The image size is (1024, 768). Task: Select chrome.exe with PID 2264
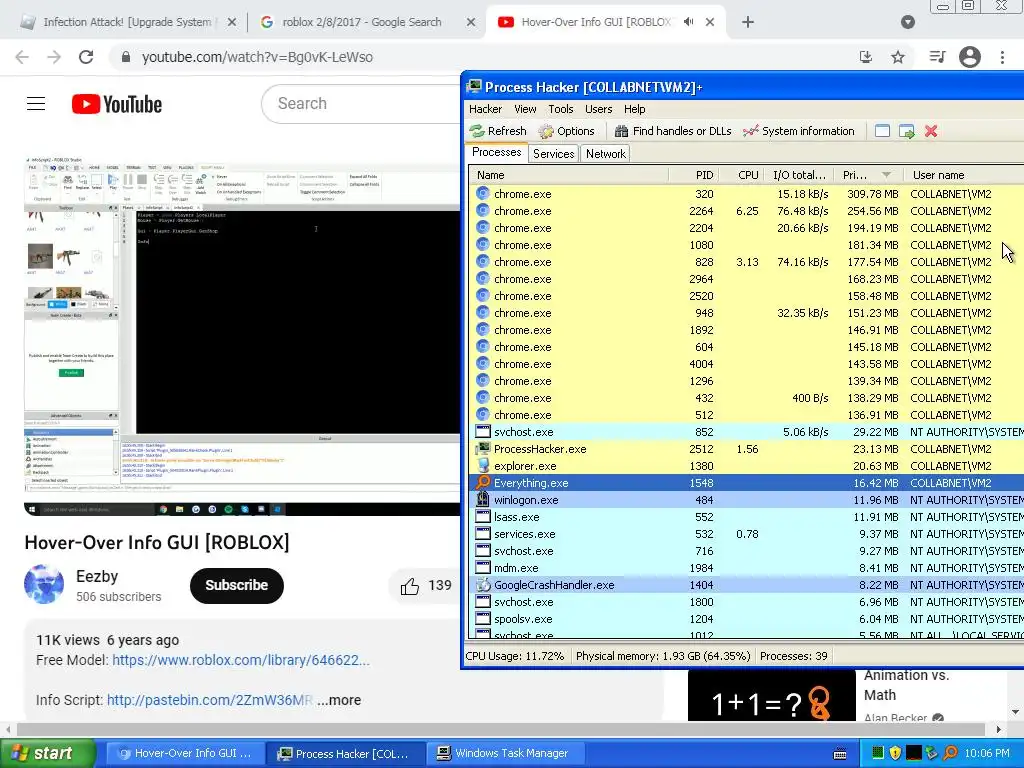[746, 211]
